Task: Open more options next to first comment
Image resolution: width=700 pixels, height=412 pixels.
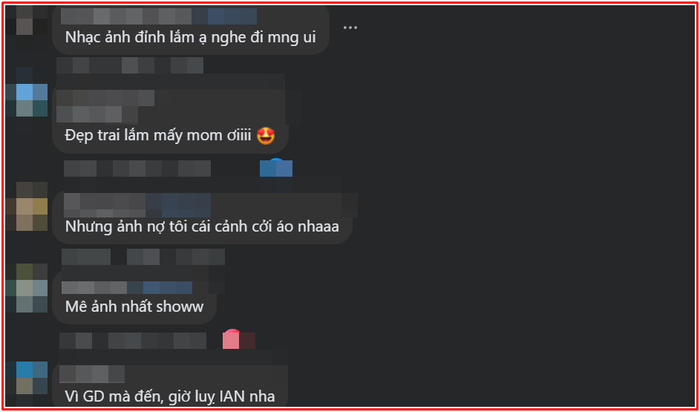Action: click(x=350, y=27)
